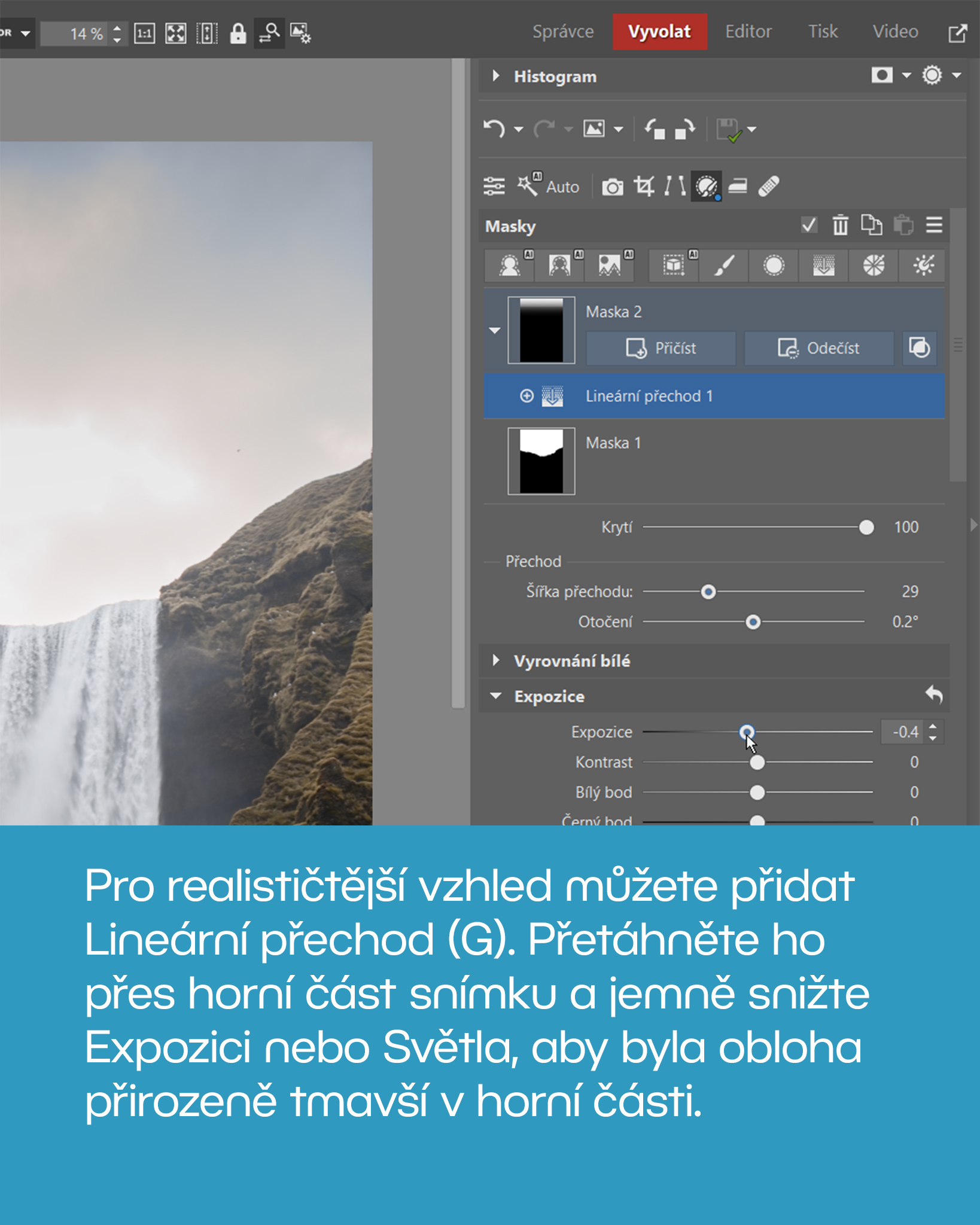Select the Maska 1 thumbnail
Image resolution: width=980 pixels, height=1225 pixels.
(x=541, y=461)
